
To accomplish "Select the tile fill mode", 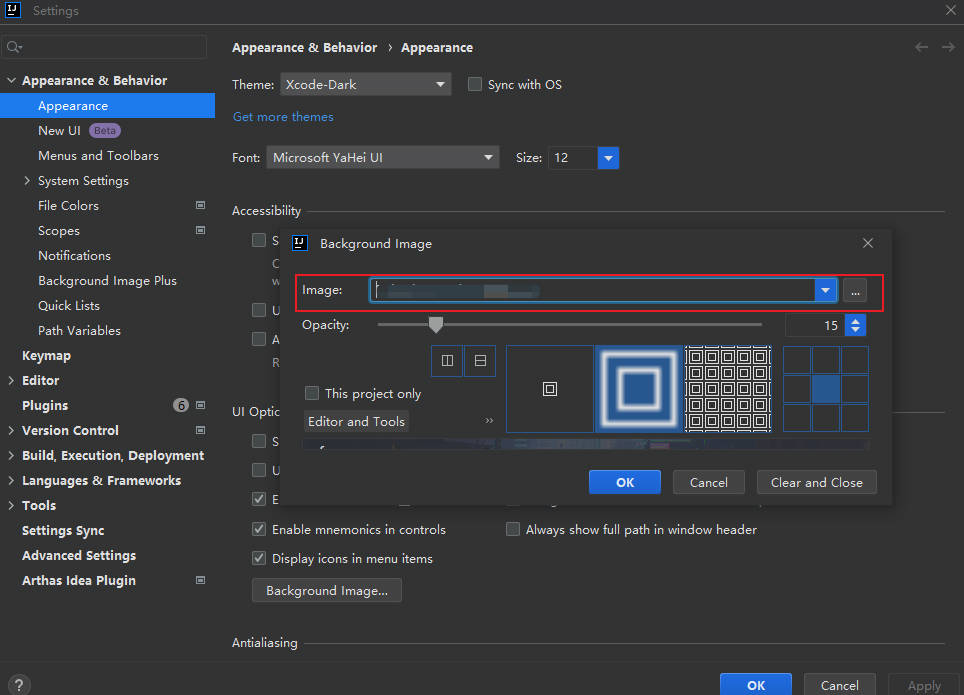I will (x=728, y=389).
